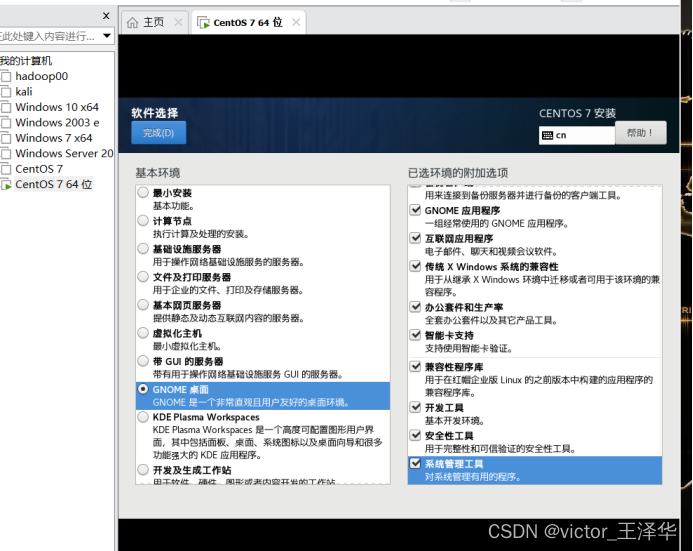Select hadoop00 in the VM library
This screenshot has height=551, width=693.
click(x=42, y=76)
